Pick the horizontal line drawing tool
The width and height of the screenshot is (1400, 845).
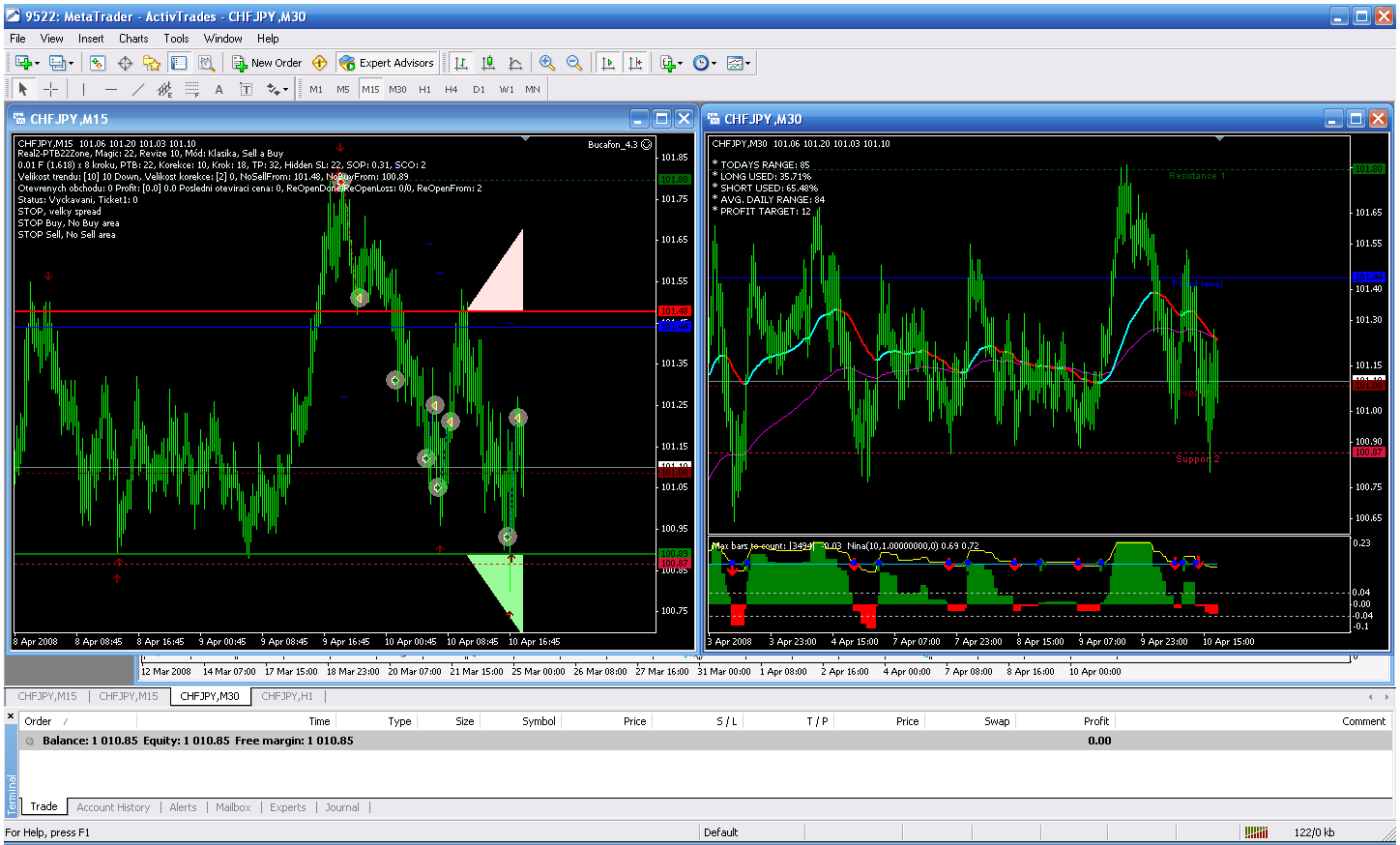point(110,89)
